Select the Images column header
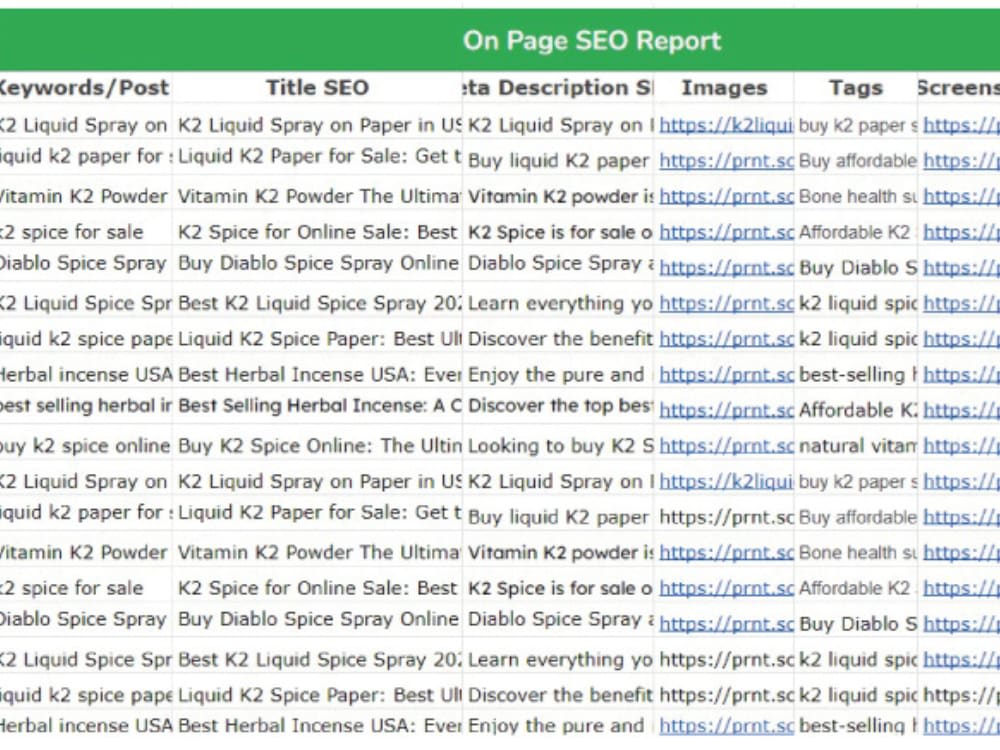Image resolution: width=1000 pixels, height=750 pixels. (724, 88)
